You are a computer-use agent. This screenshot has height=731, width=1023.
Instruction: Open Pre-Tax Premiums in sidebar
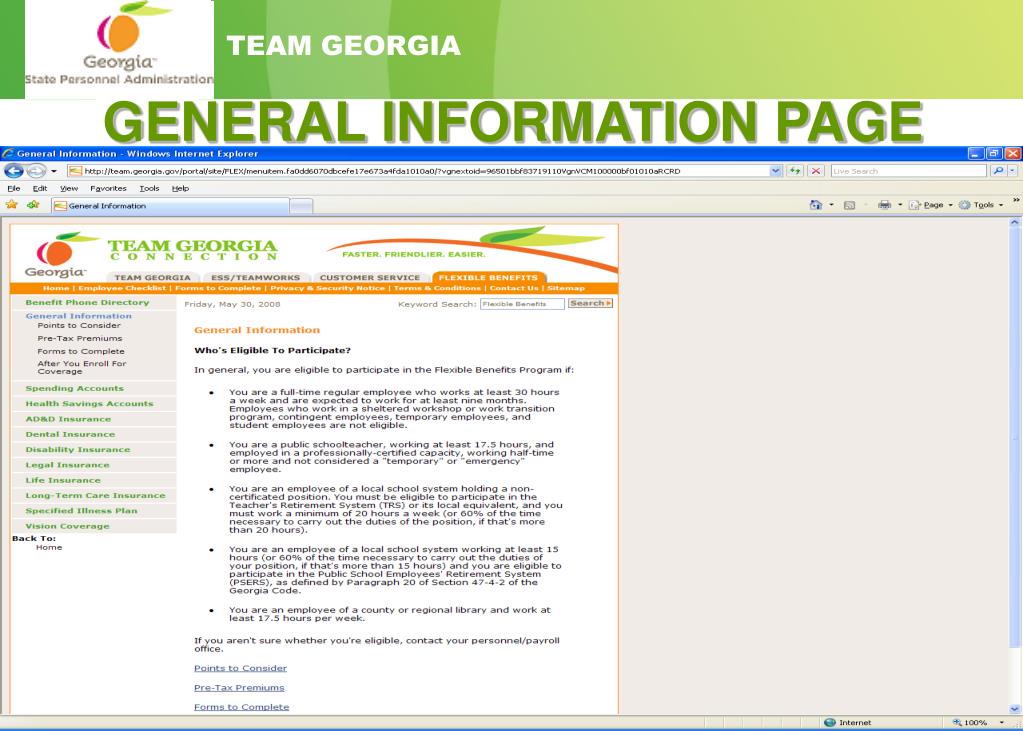coord(80,338)
